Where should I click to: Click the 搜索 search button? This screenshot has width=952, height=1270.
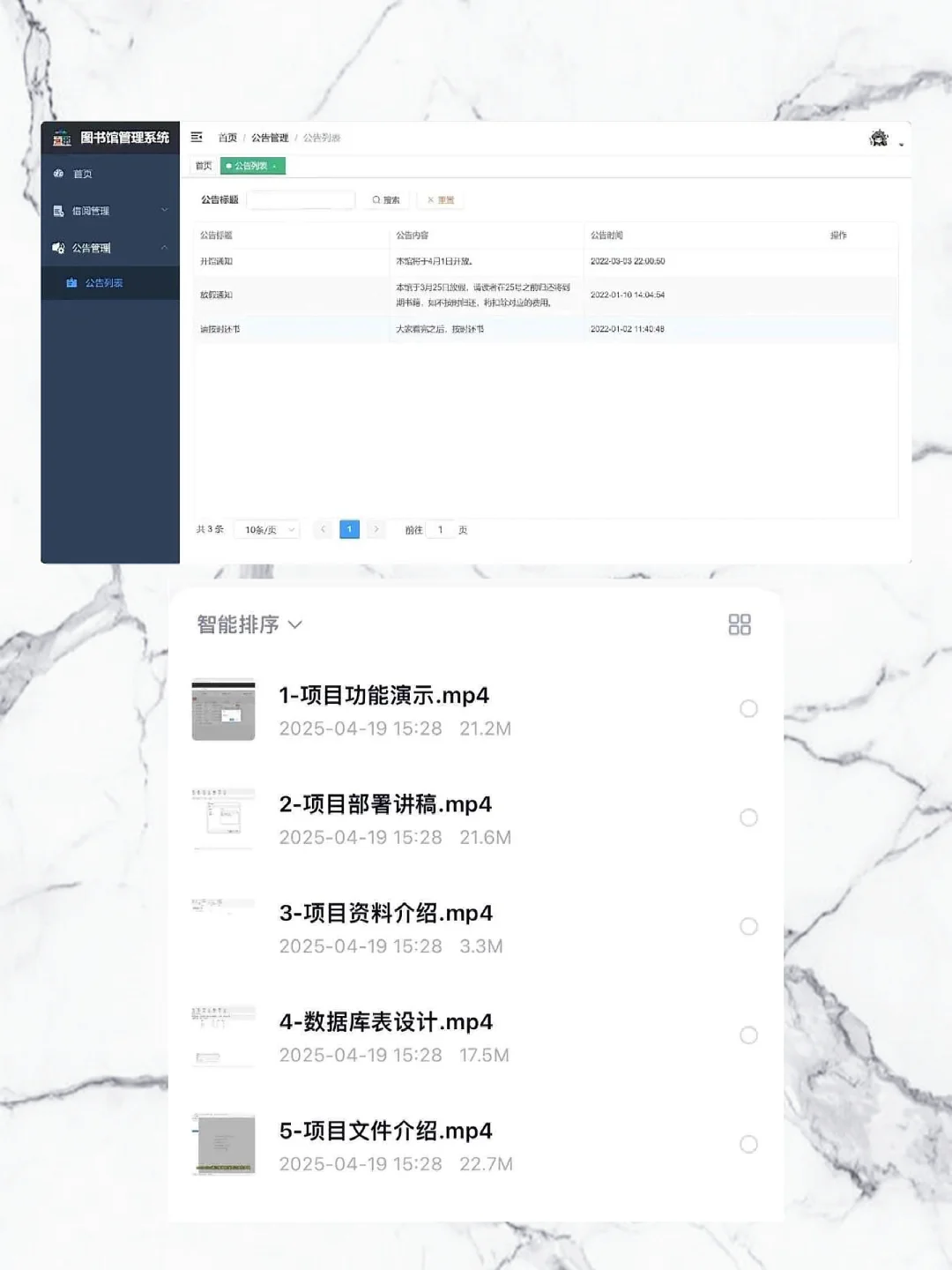(386, 199)
